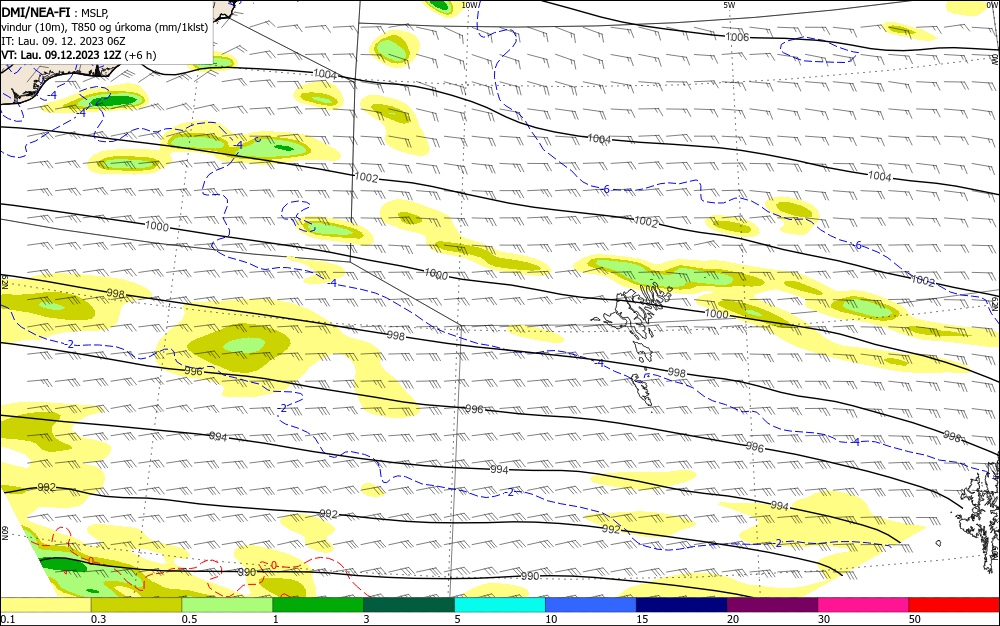This screenshot has height=626, width=1000.
Task: Click the legend value 15
Action: pyautogui.click(x=642, y=619)
